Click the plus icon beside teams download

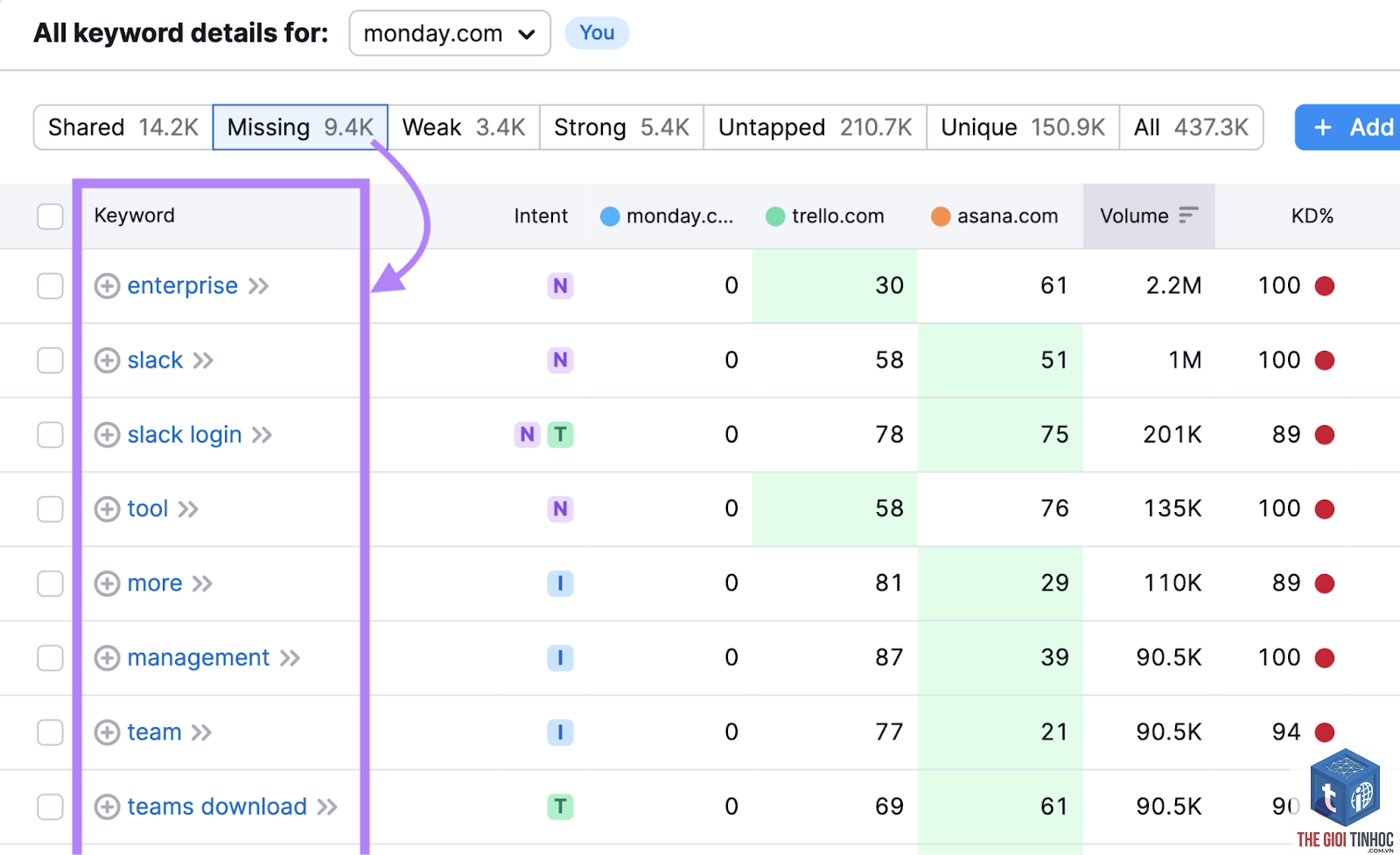(x=107, y=807)
